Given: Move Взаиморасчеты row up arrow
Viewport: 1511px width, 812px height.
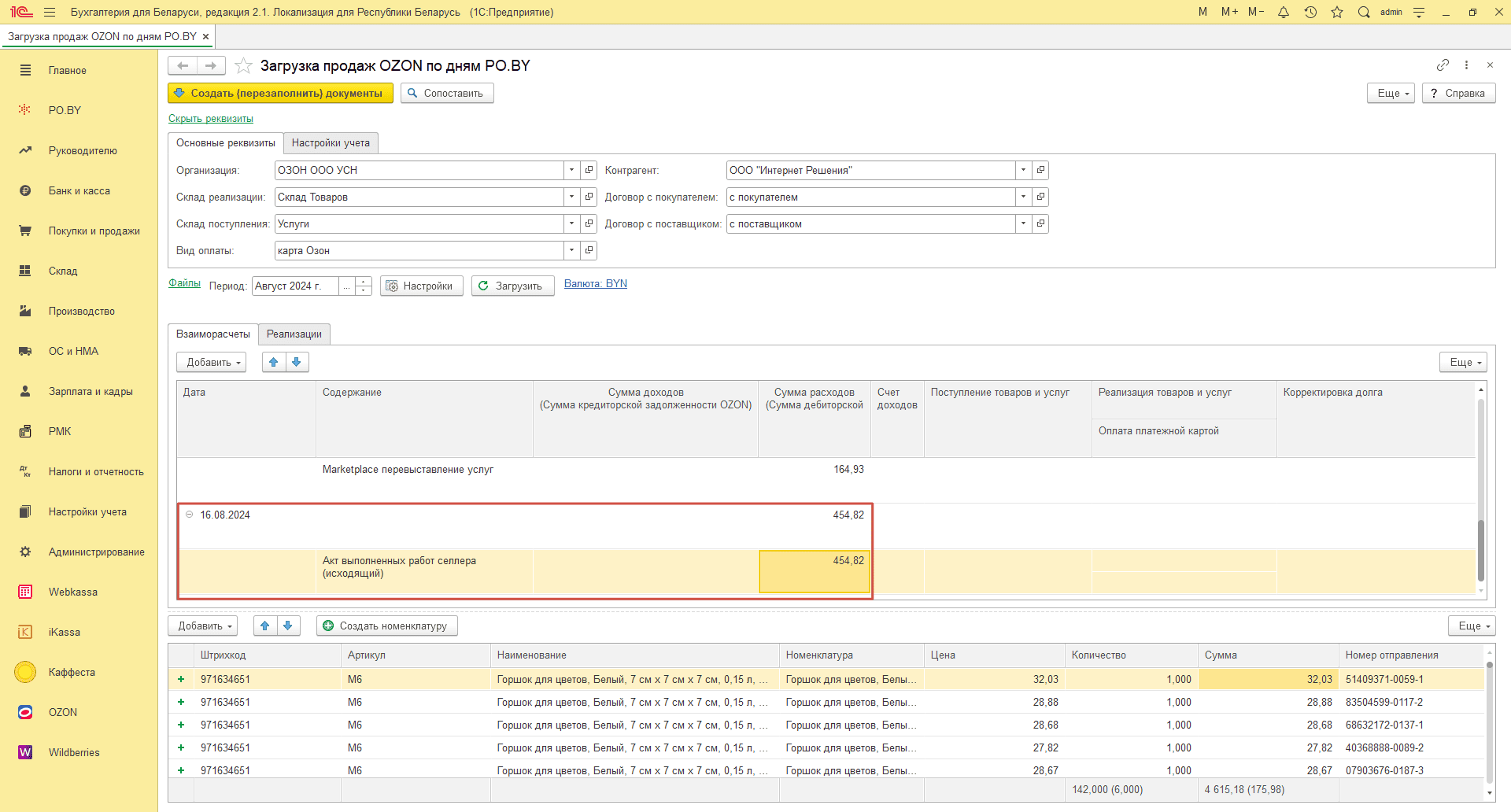Looking at the screenshot, I should click(273, 362).
